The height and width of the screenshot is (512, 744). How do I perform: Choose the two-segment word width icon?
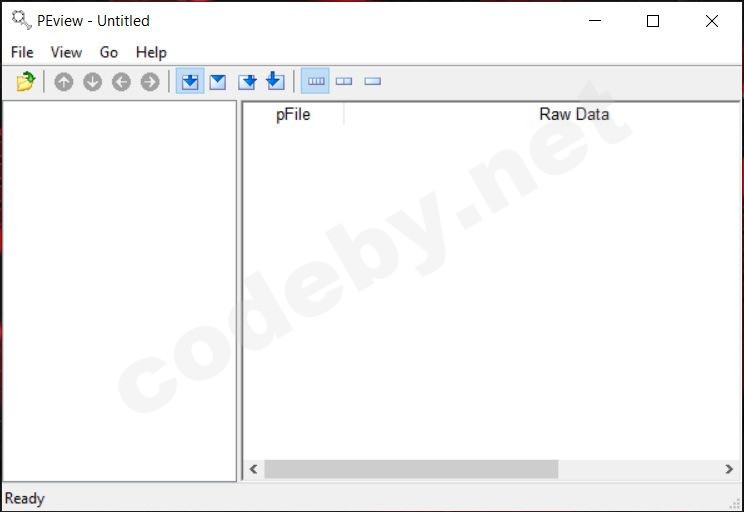pos(344,81)
